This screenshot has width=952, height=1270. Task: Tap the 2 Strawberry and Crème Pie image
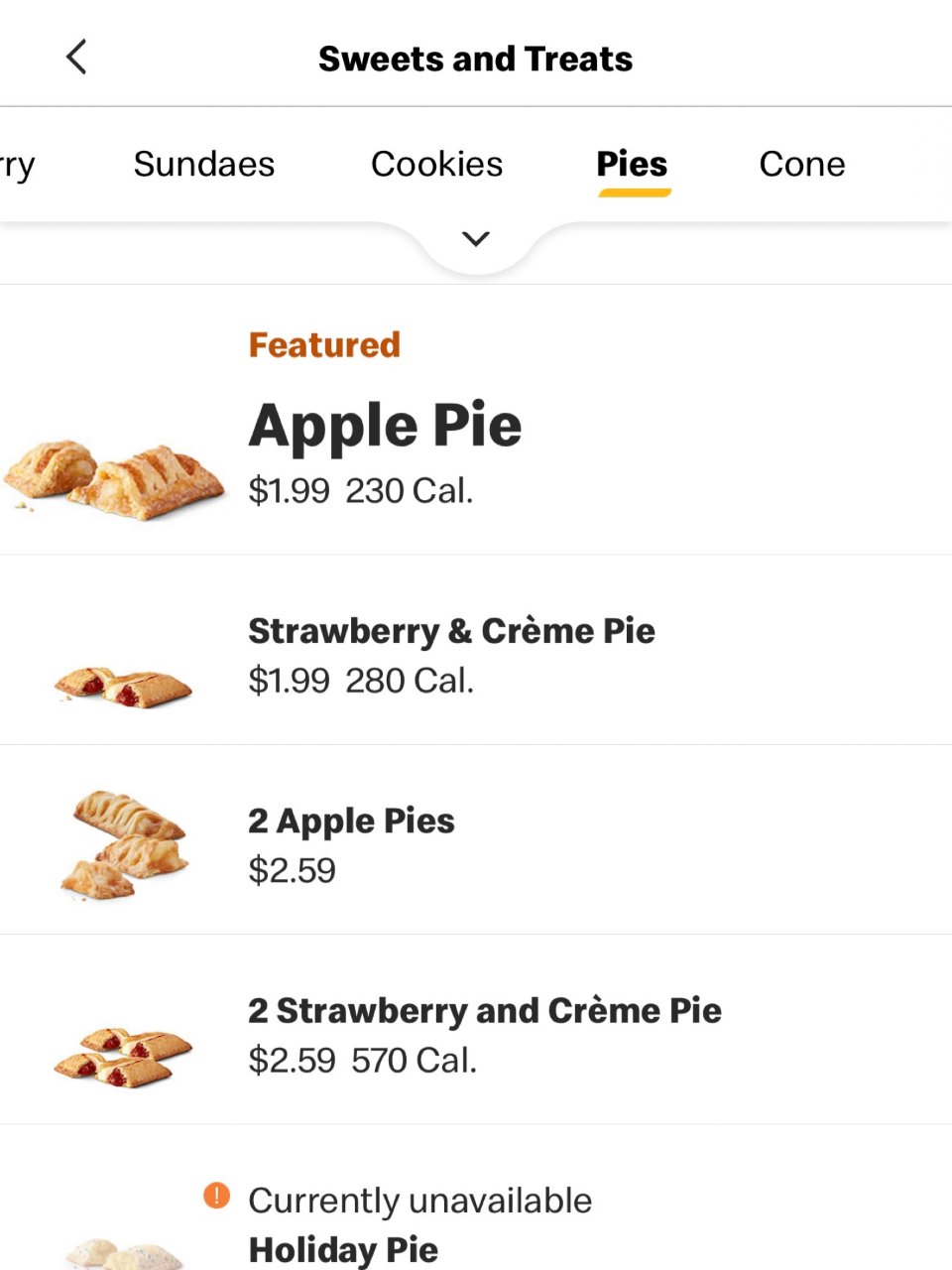123,1056
